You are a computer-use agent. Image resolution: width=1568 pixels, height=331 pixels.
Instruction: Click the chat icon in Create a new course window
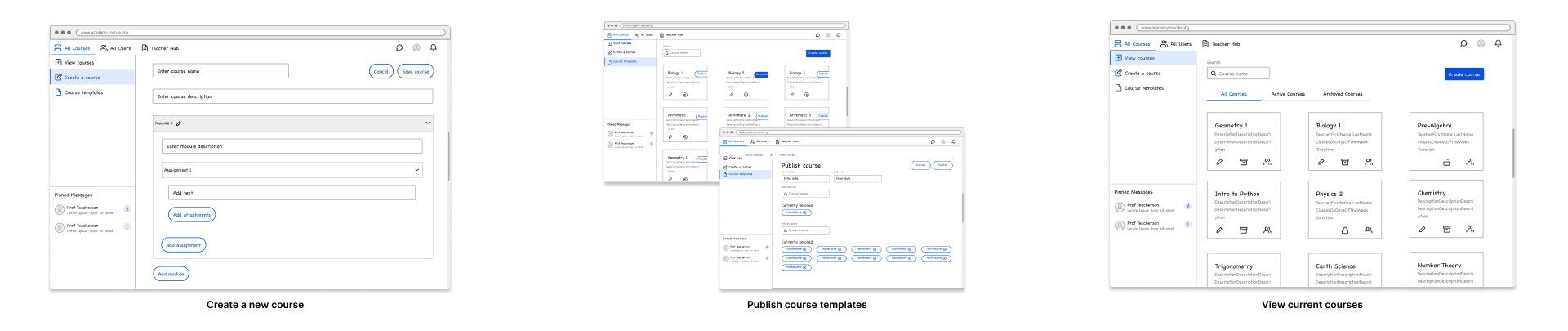399,47
